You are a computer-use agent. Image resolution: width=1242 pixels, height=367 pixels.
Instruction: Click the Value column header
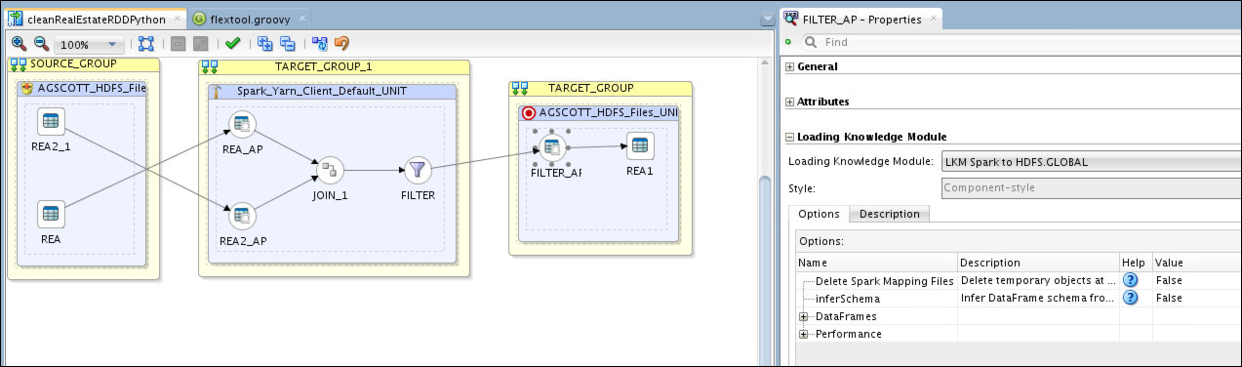coord(1197,263)
